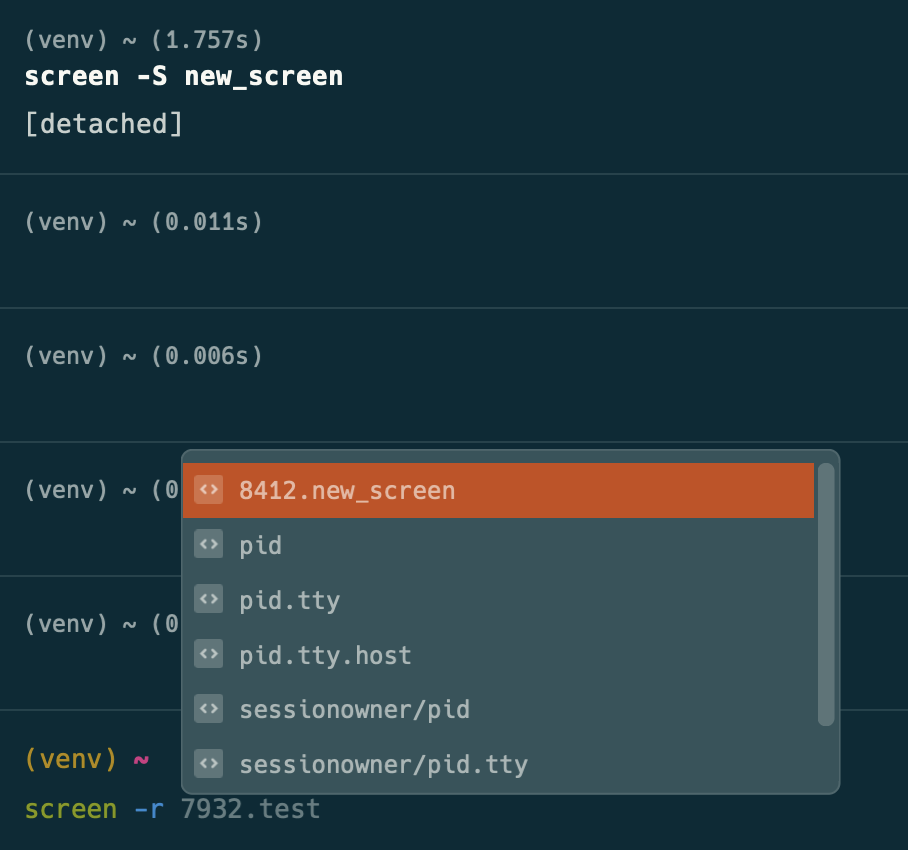The width and height of the screenshot is (908, 850).
Task: Click the [detached] output text
Action: click(103, 123)
